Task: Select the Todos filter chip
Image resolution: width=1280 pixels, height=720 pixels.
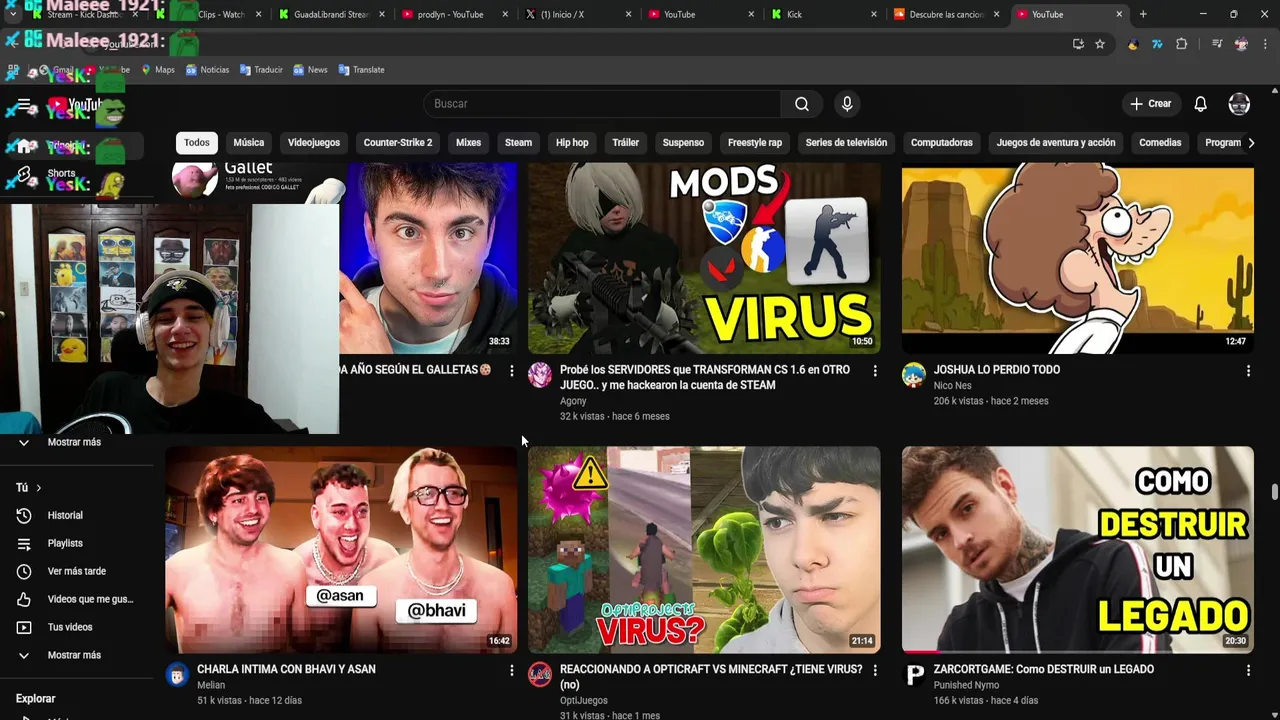Action: coord(197,143)
